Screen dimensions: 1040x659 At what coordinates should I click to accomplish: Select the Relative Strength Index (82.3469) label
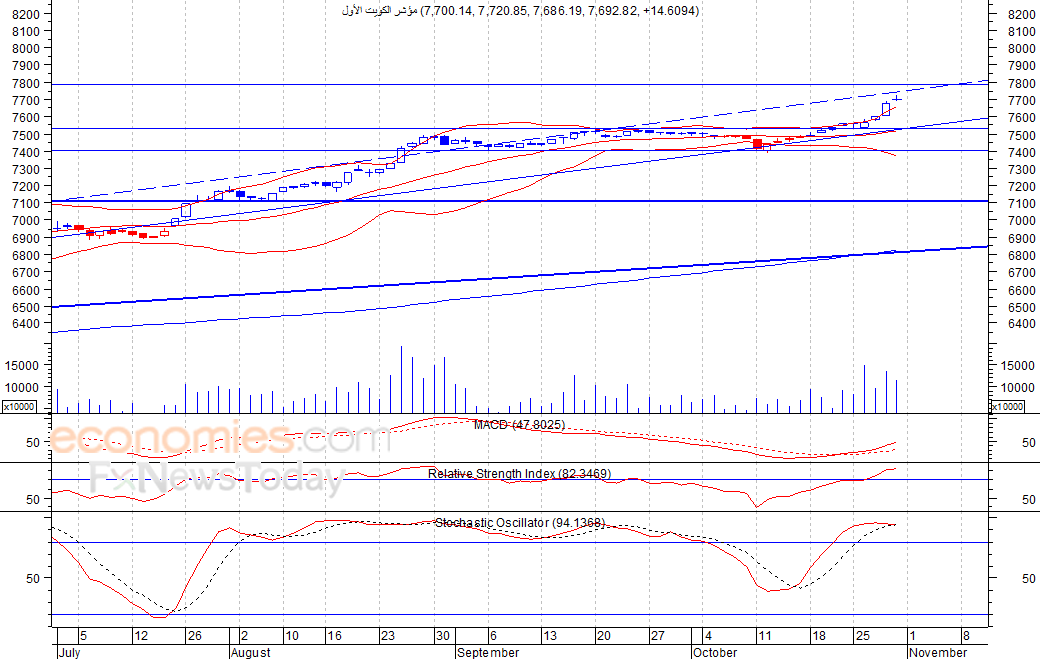519,473
